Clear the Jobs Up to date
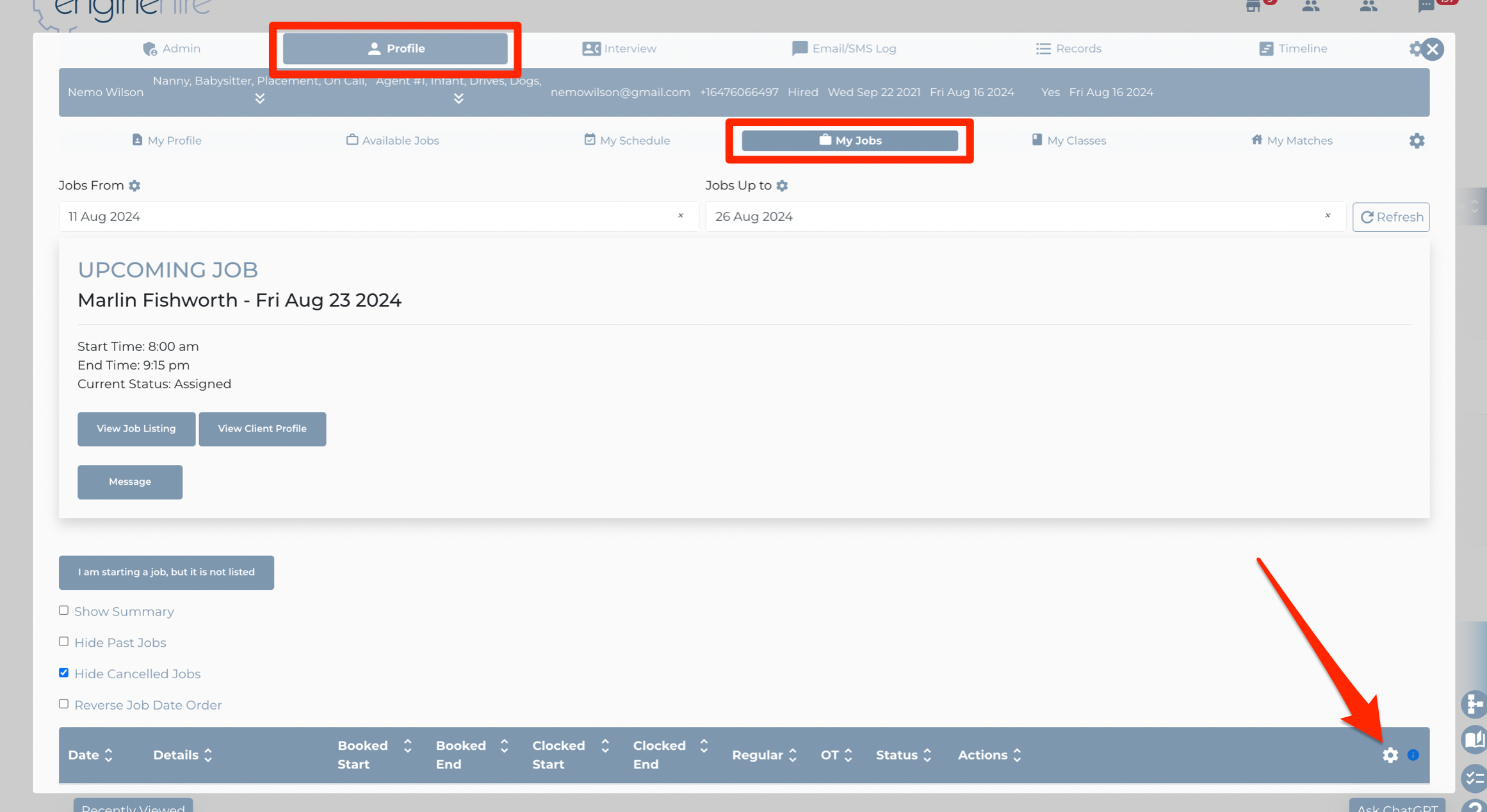This screenshot has height=812, width=1487. pyautogui.click(x=1328, y=216)
